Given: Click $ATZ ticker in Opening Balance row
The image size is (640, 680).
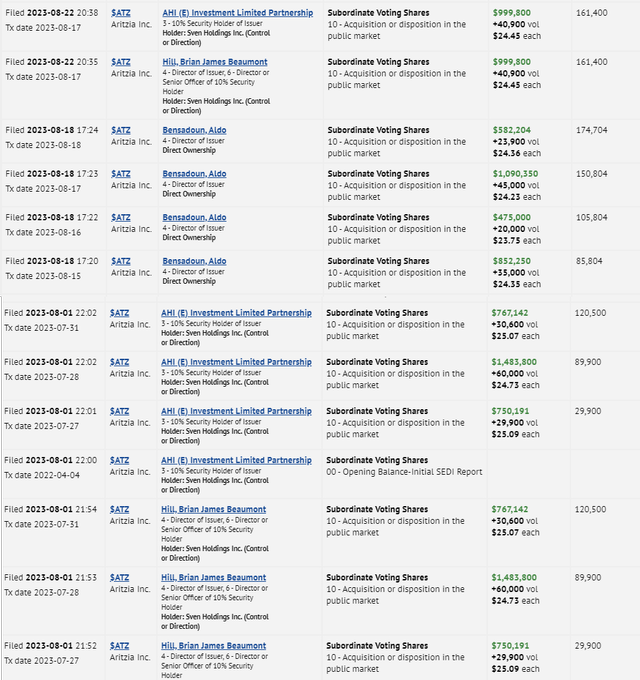Looking at the screenshot, I should (x=120, y=460).
